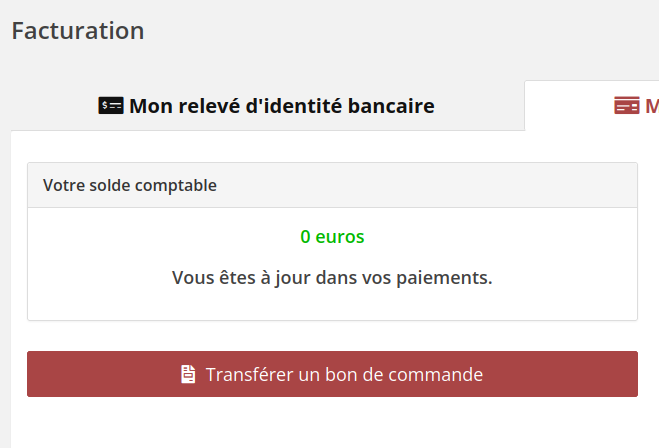Click the green digit '0' in the balance
659x448 pixels.
(x=306, y=237)
